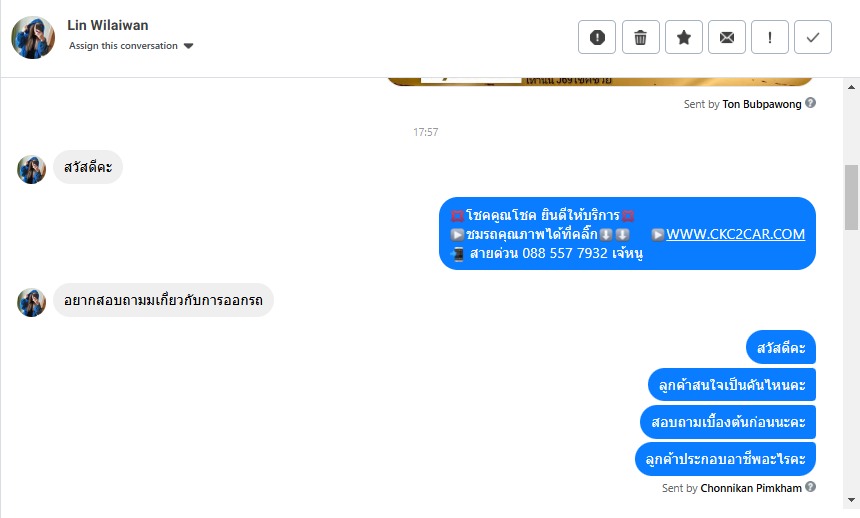The height and width of the screenshot is (518, 860).
Task: Click the dropdown arrow next to Assign this conversation
Action: click(x=189, y=46)
